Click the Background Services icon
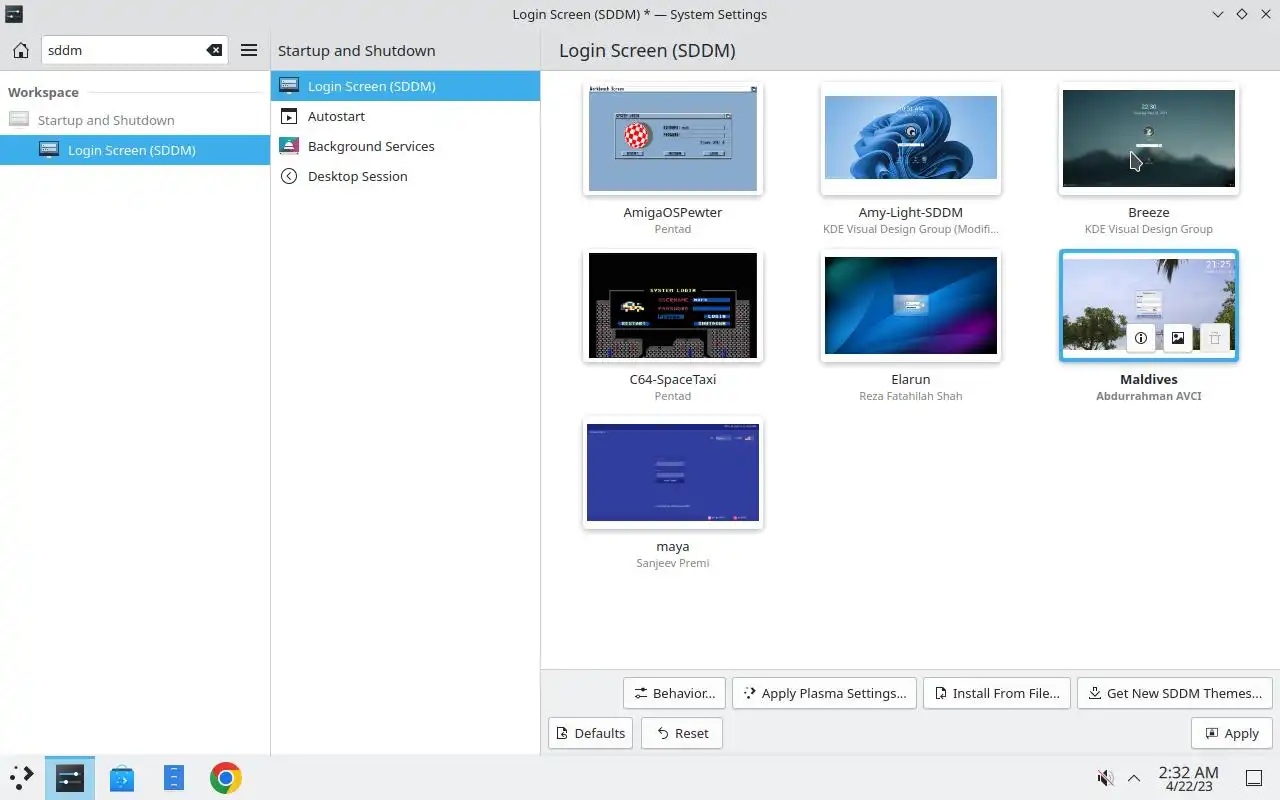1280x800 pixels. pyautogui.click(x=289, y=146)
